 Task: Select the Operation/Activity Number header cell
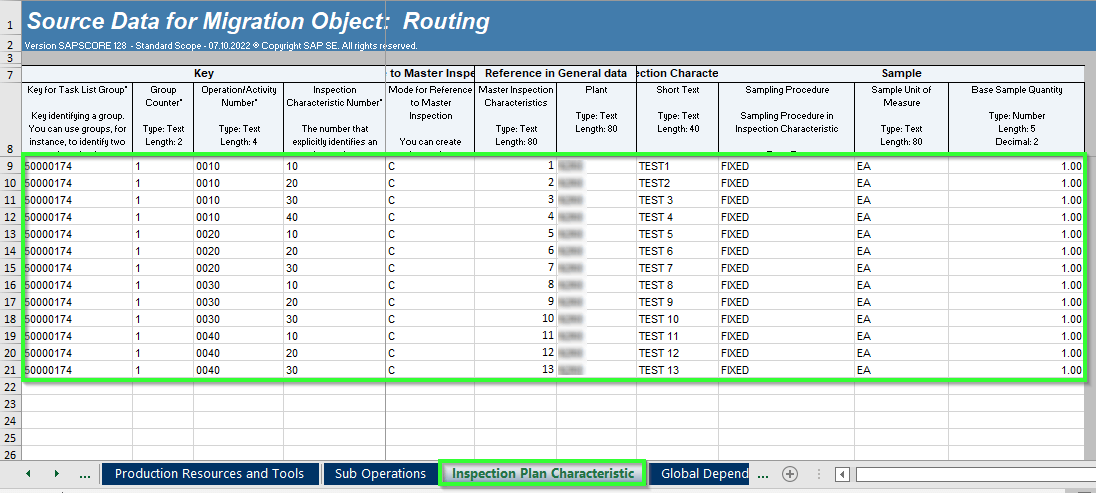pyautogui.click(x=238, y=117)
